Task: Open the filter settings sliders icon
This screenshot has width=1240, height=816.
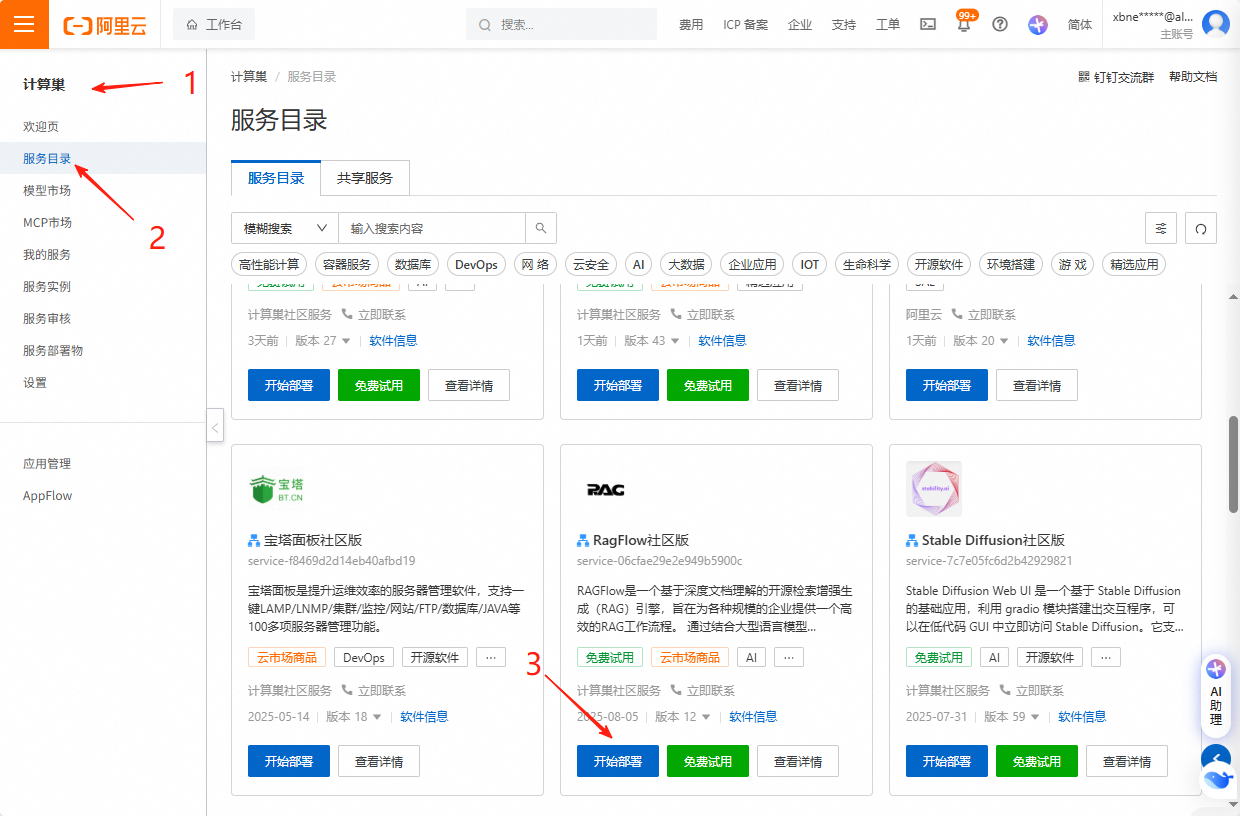Action: [1161, 228]
